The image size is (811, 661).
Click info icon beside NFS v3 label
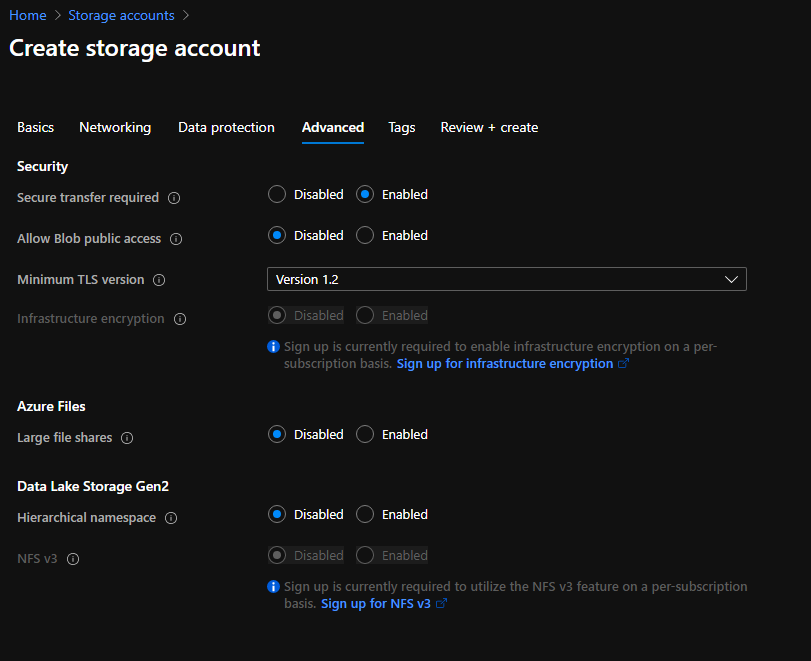click(x=73, y=559)
